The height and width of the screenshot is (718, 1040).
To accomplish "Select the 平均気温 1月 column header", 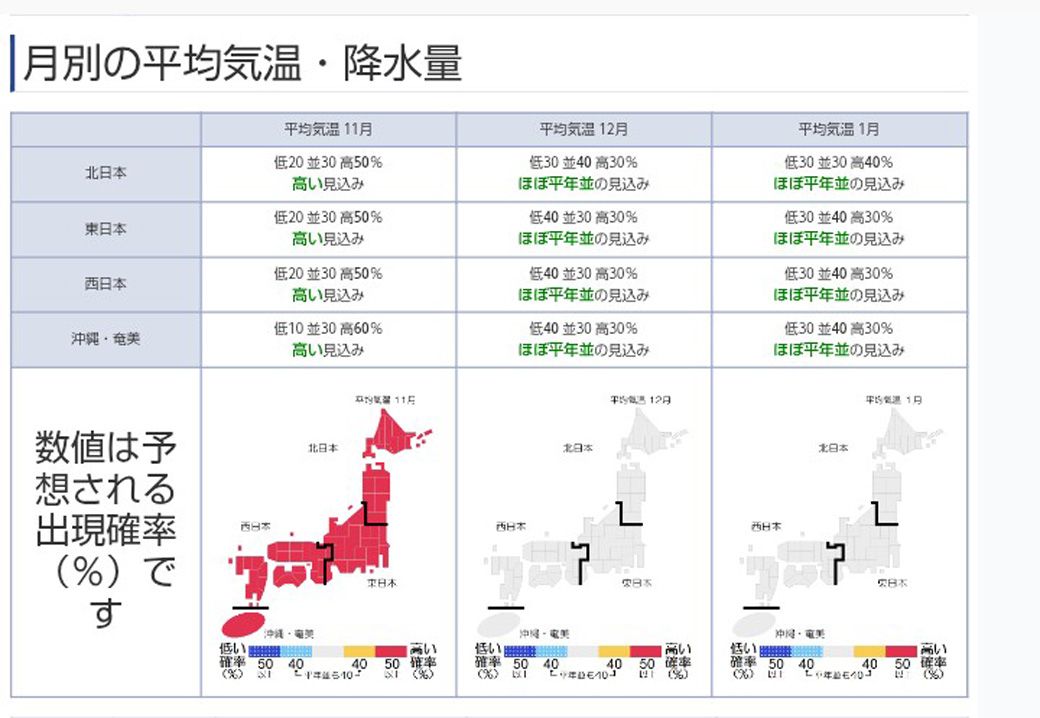I will pos(836,127).
